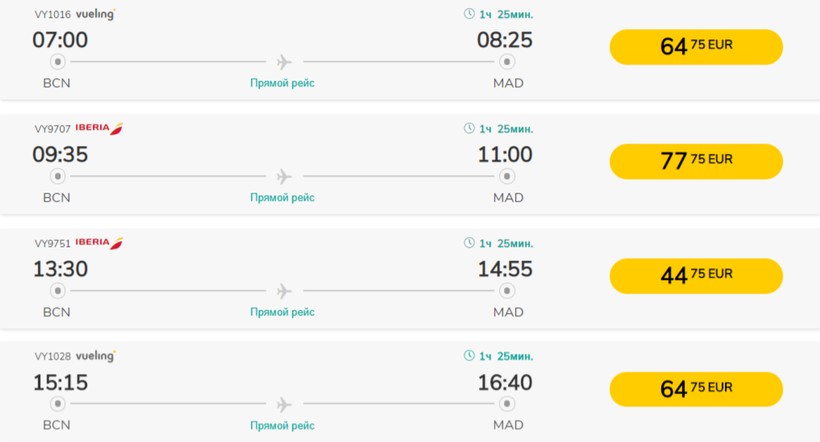820x442 pixels.
Task: Click the airplane icon on the 09:35 flight
Action: (283, 177)
